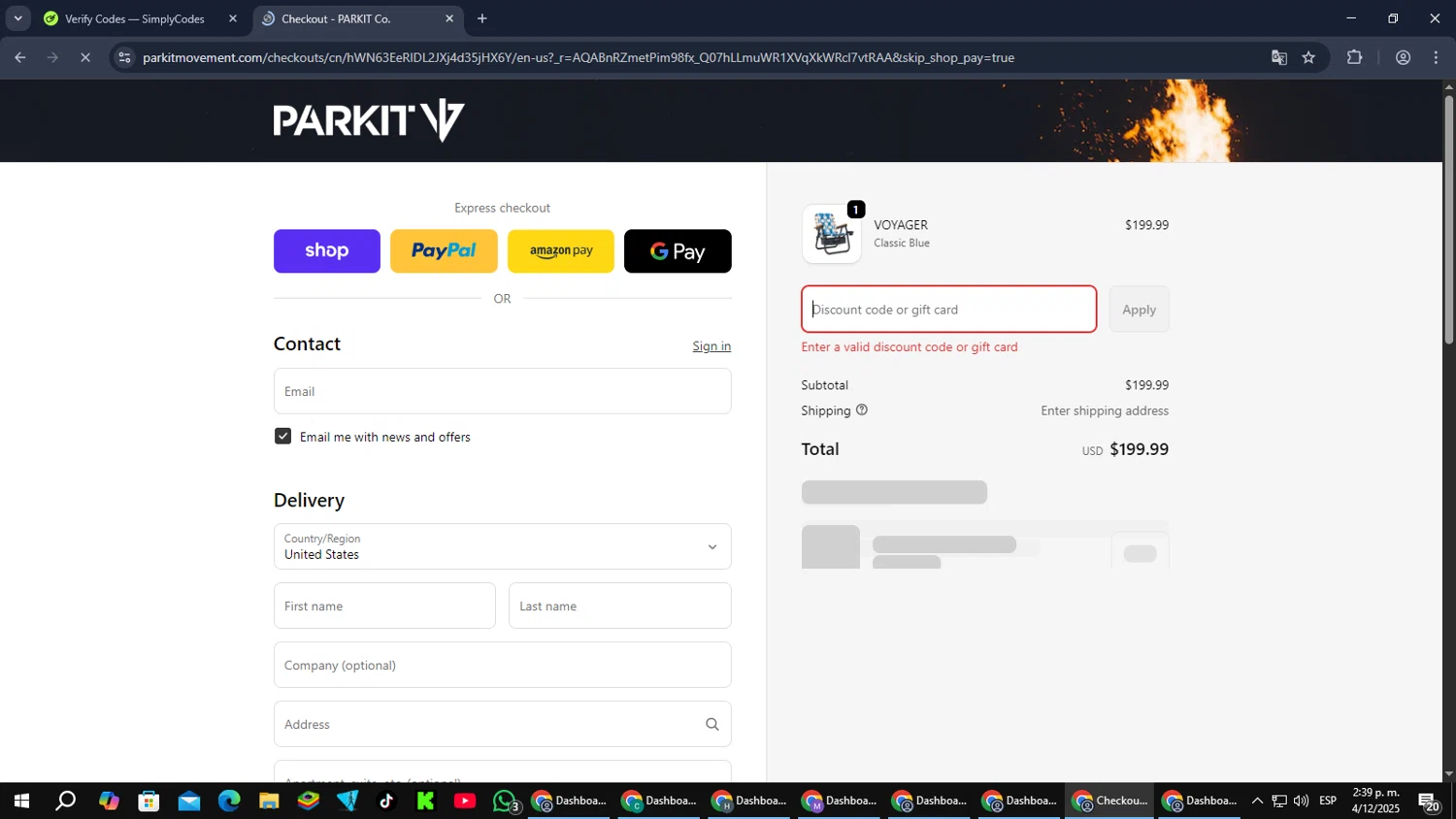The height and width of the screenshot is (819, 1456).
Task: Open the Chrome profile icon
Action: [x=1403, y=57]
